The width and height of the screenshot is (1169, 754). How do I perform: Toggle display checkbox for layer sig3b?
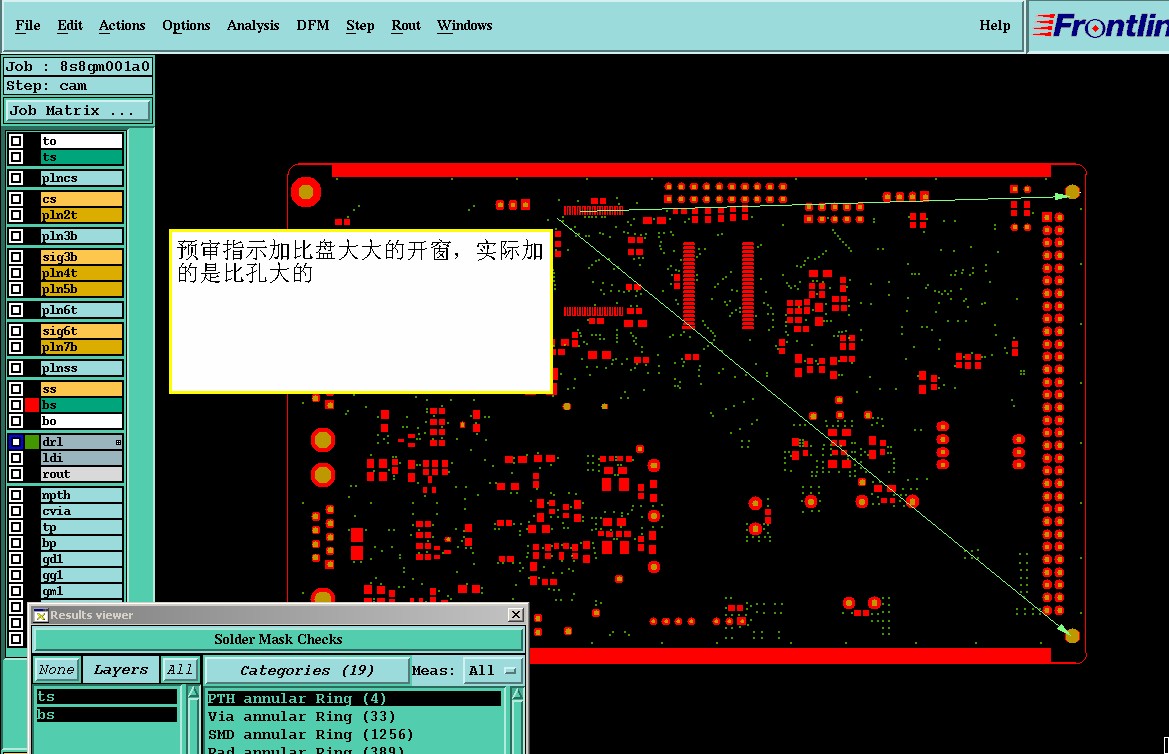16,257
